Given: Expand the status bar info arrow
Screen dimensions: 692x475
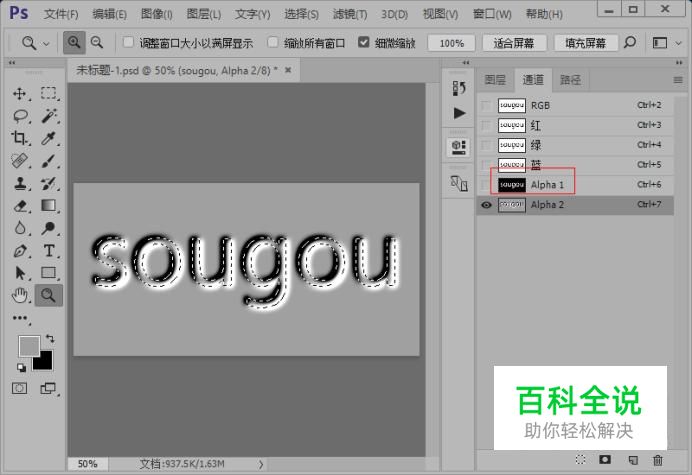Looking at the screenshot, I should pyautogui.click(x=261, y=464).
